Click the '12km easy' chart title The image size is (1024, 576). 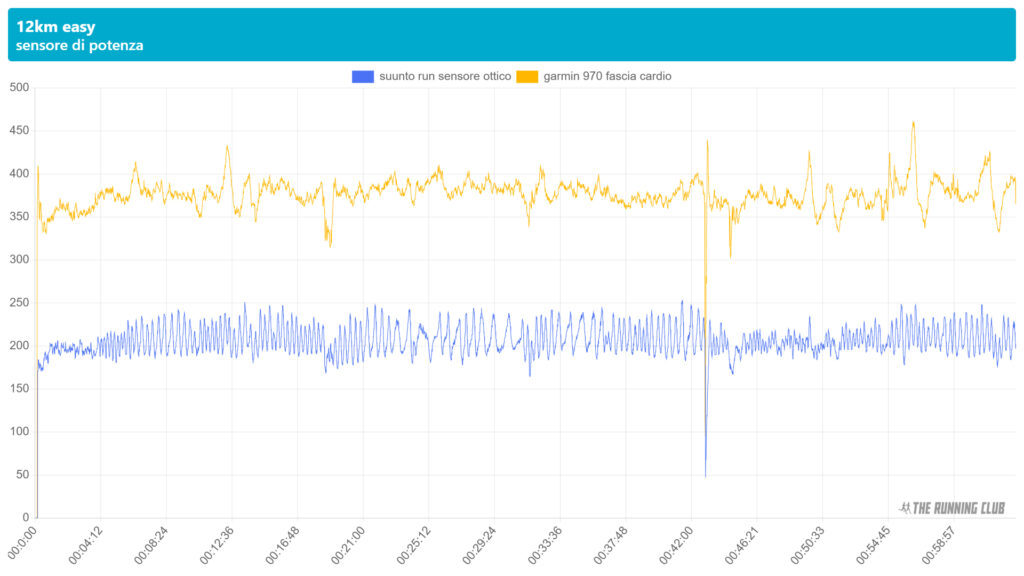click(56, 27)
